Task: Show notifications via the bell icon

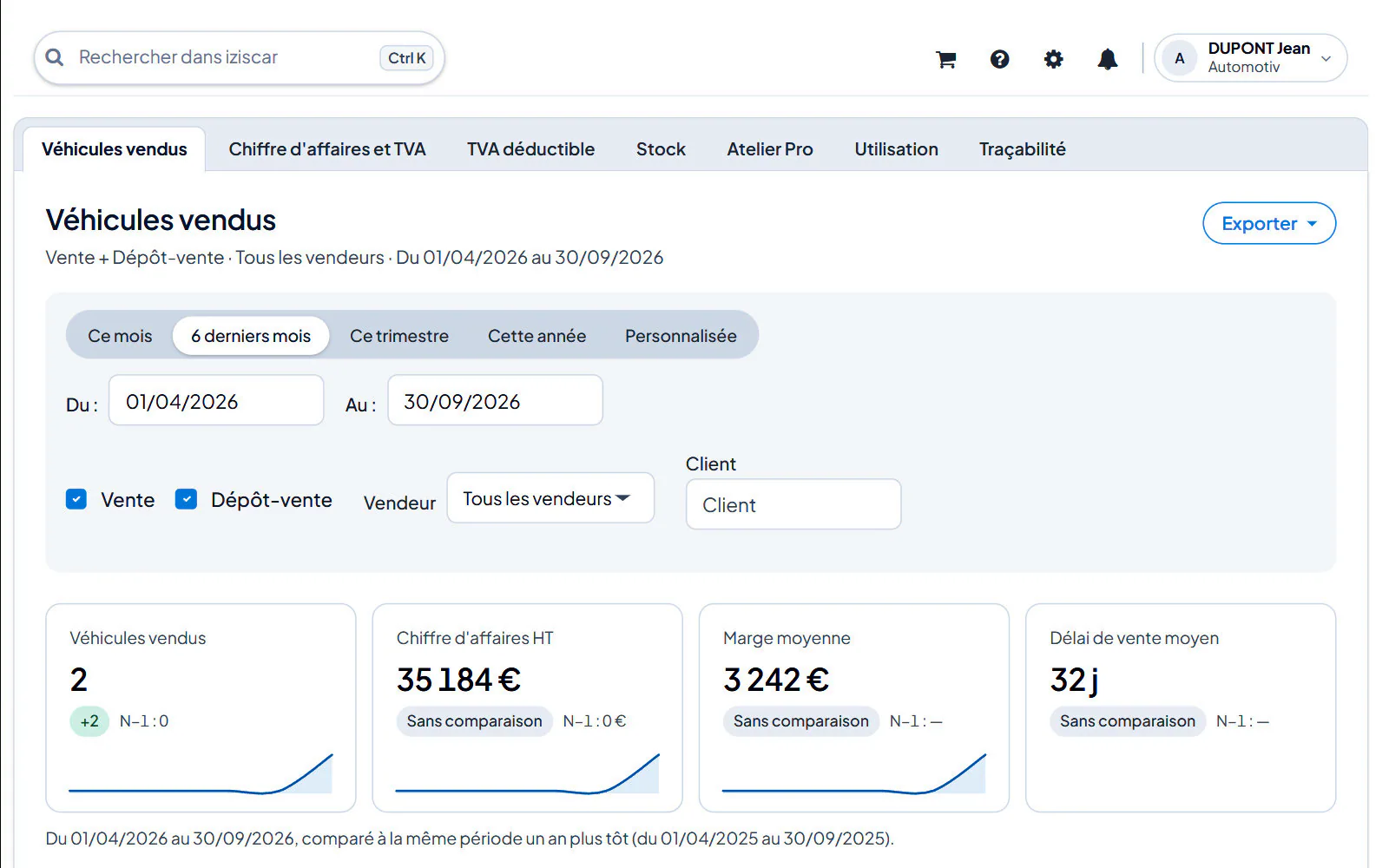Action: point(1107,59)
